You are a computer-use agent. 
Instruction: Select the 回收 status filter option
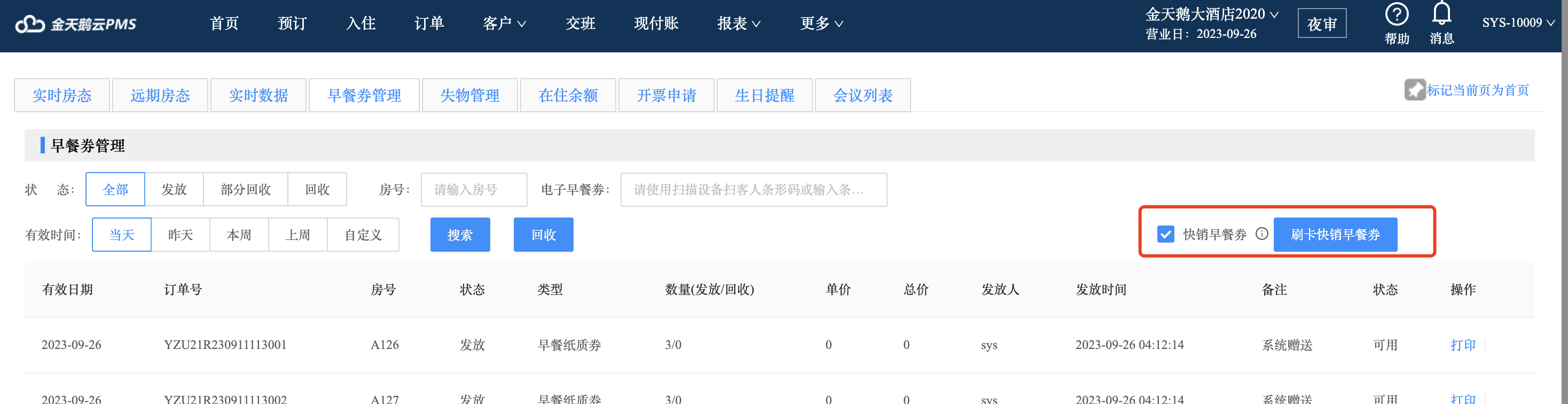tap(317, 190)
